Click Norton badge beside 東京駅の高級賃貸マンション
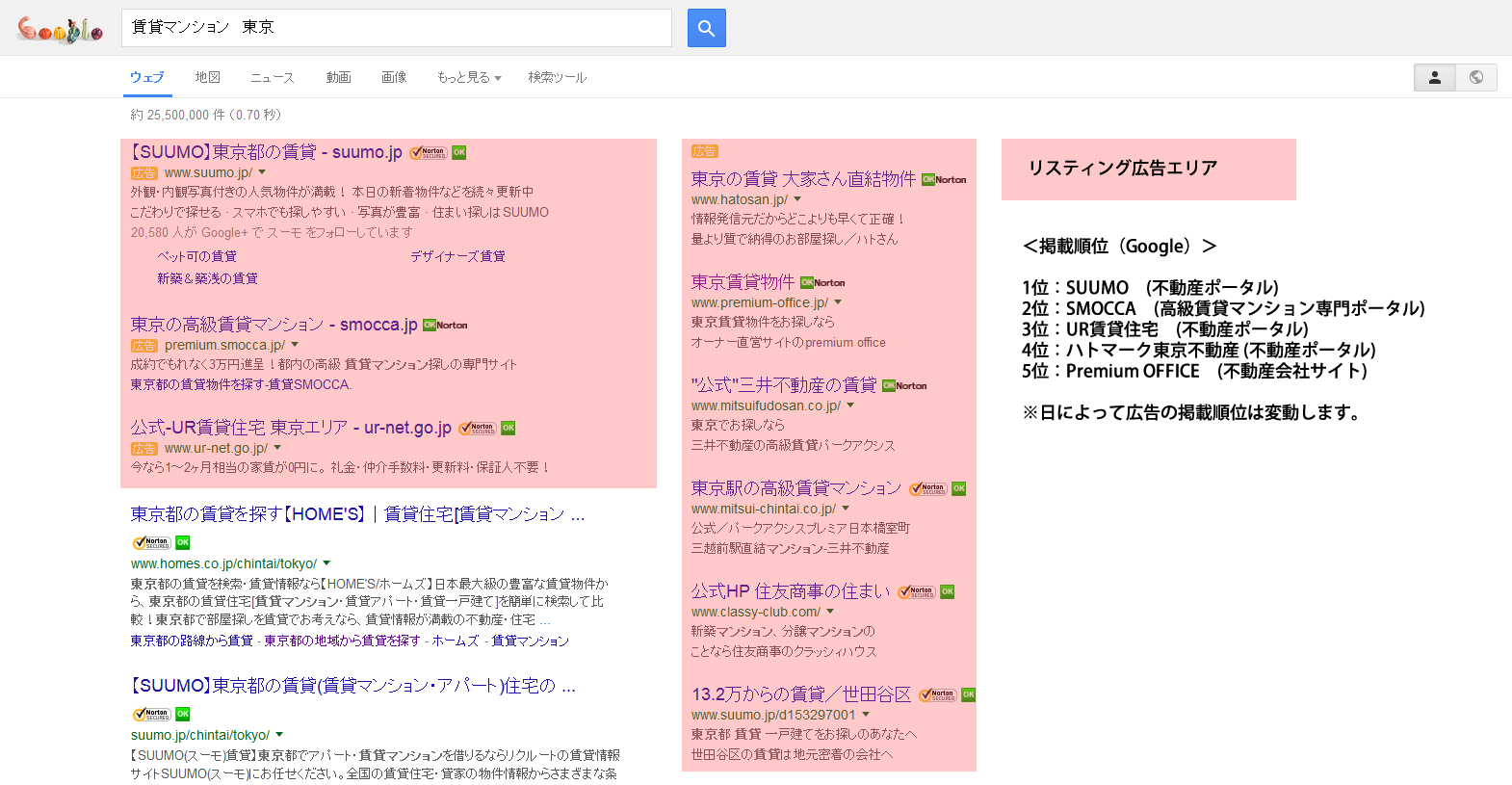 coord(928,488)
